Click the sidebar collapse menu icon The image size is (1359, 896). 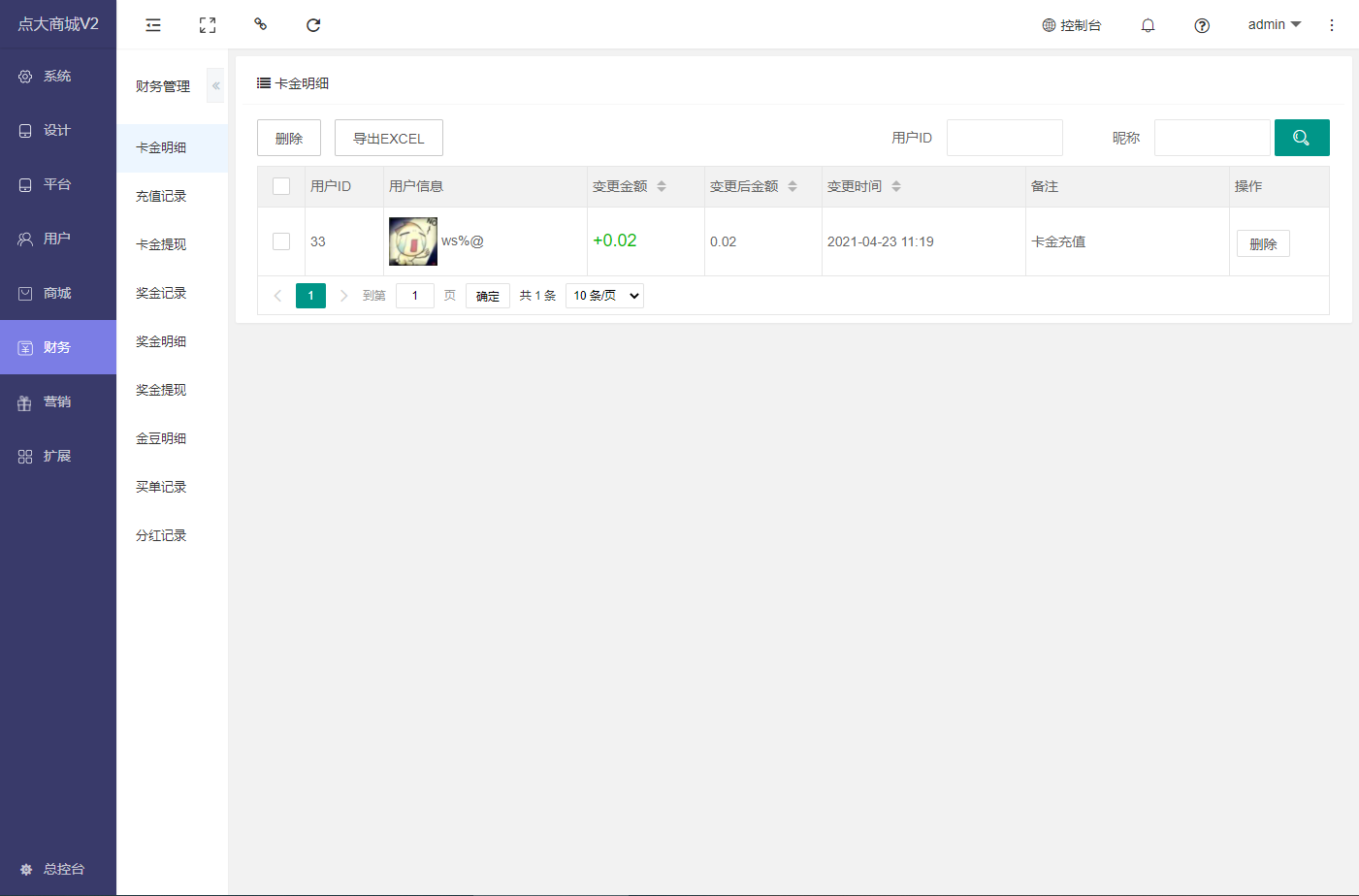pos(153,25)
